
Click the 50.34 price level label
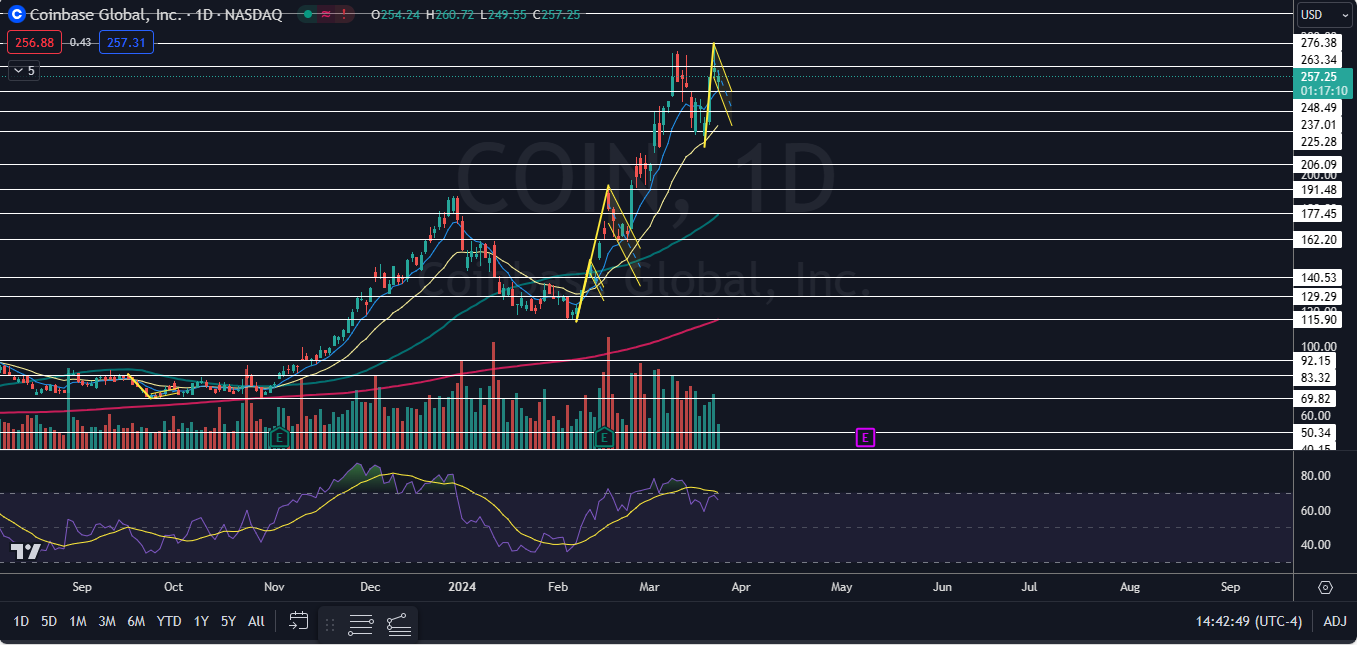tap(1316, 433)
